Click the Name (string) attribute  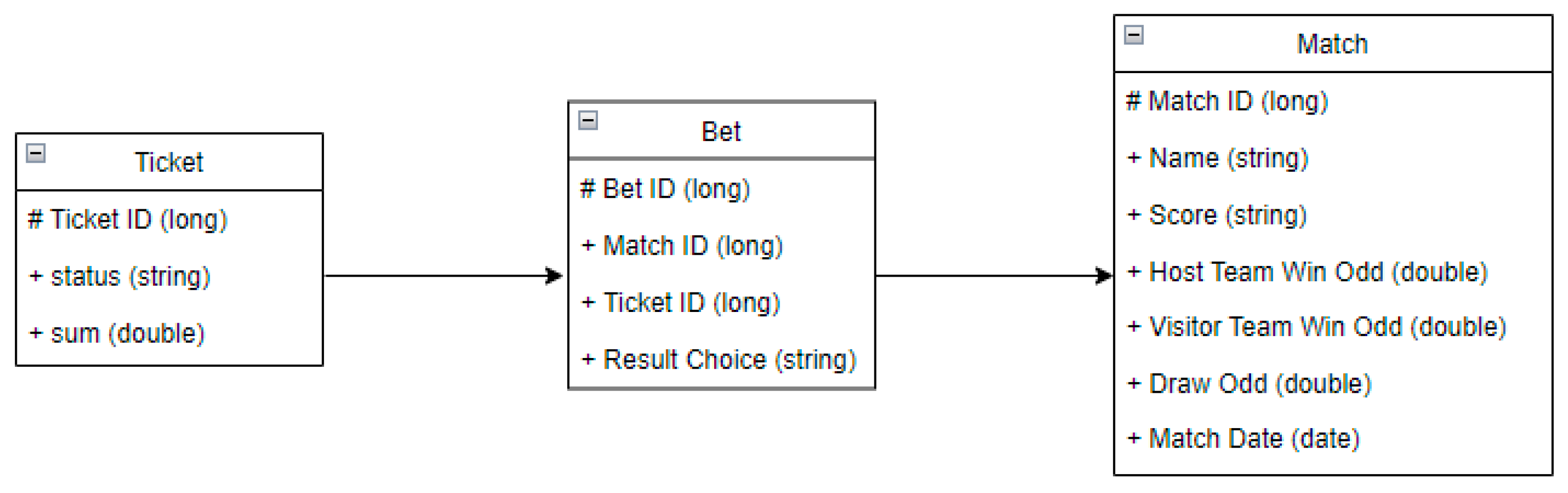click(x=1217, y=159)
